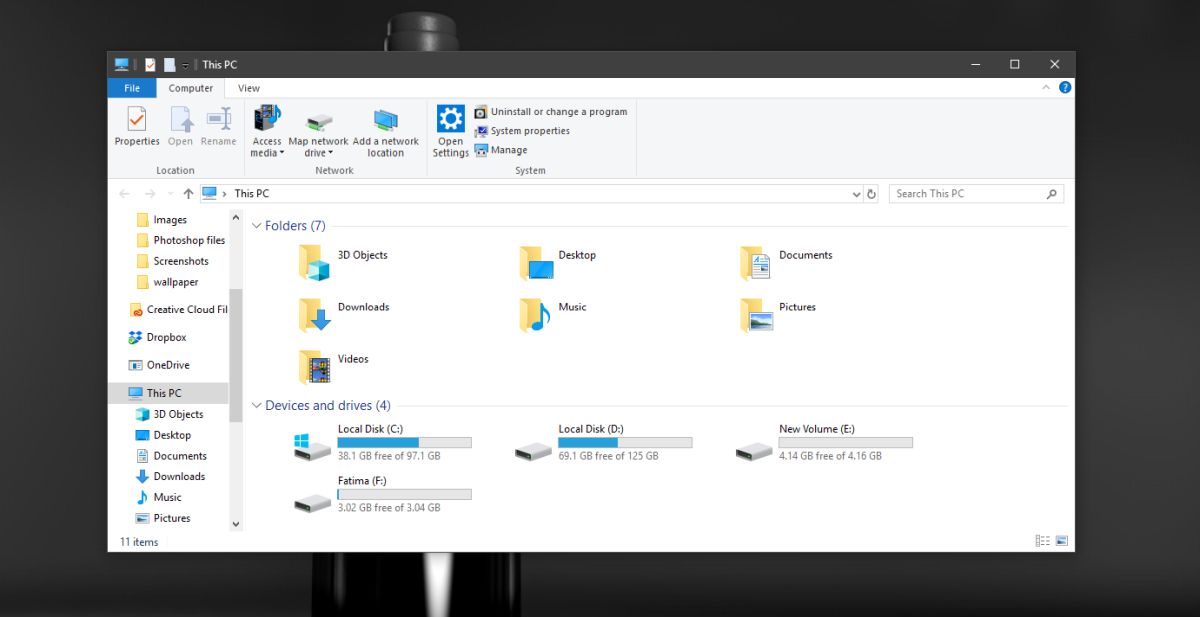Open the File menu tab
The width and height of the screenshot is (1200, 617).
pyautogui.click(x=132, y=88)
